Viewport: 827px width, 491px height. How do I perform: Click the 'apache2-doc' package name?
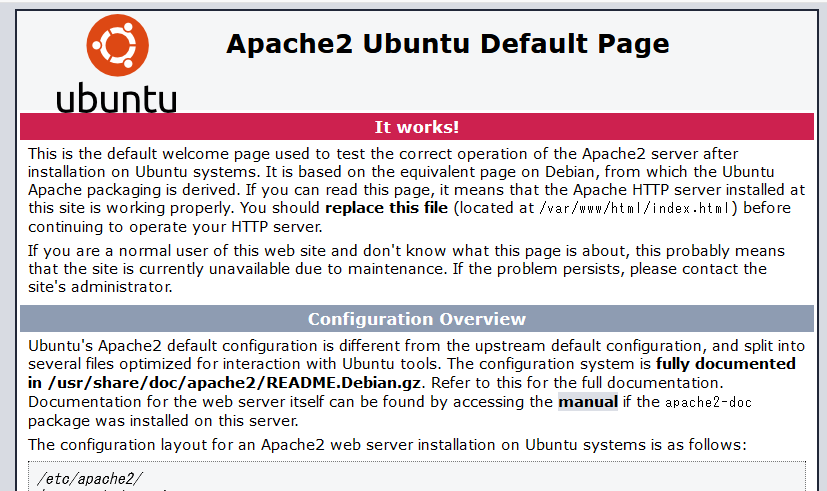(x=708, y=402)
